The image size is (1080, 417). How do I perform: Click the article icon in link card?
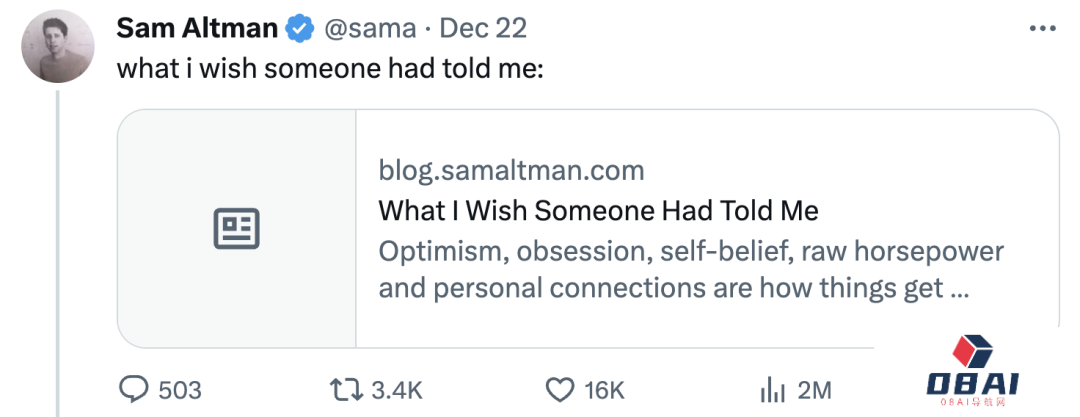tap(237, 229)
